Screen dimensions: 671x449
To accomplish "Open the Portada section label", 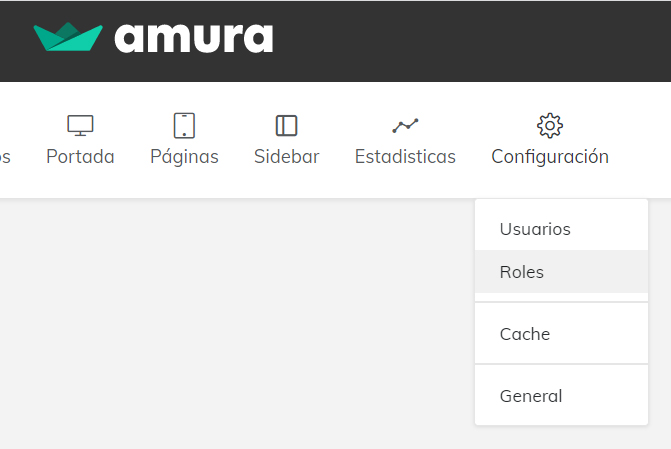I will (80, 157).
